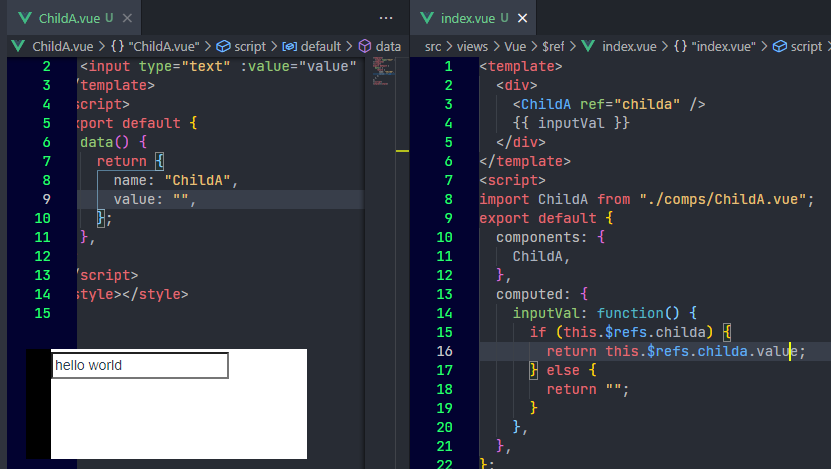Expand the "src" breadcrumb segment

433,47
